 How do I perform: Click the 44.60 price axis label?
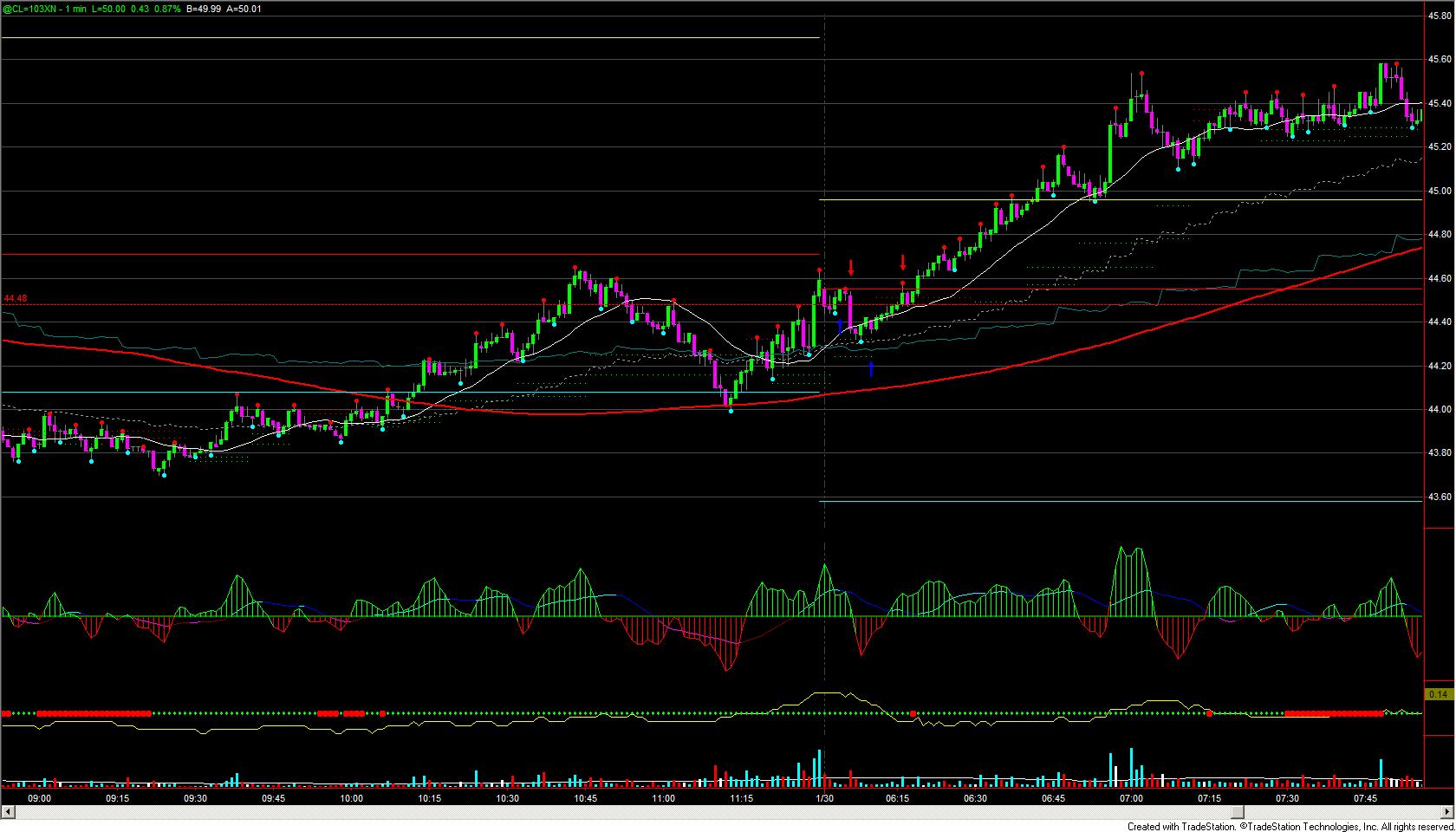click(x=1440, y=279)
